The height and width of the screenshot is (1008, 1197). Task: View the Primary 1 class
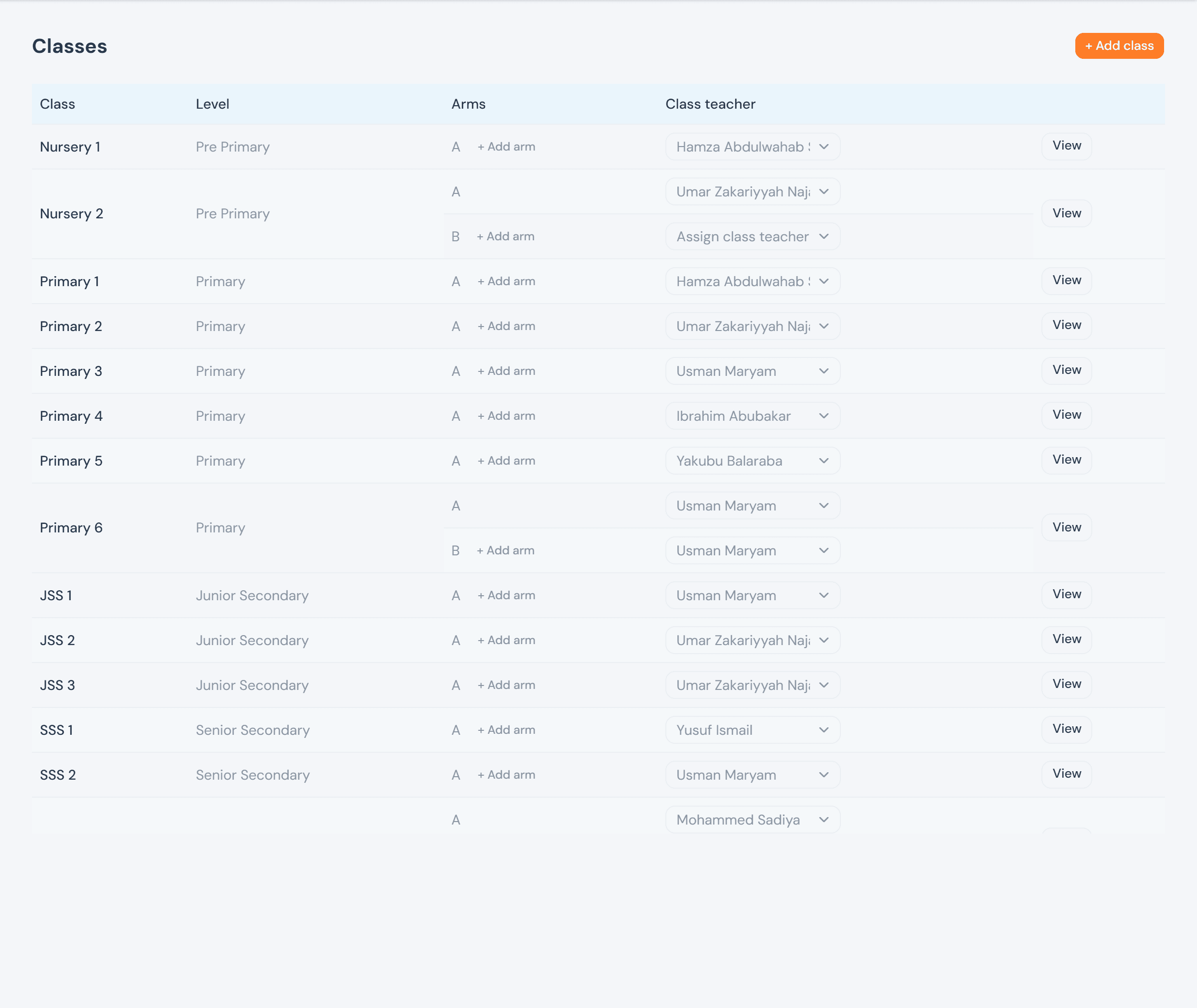tap(1066, 281)
